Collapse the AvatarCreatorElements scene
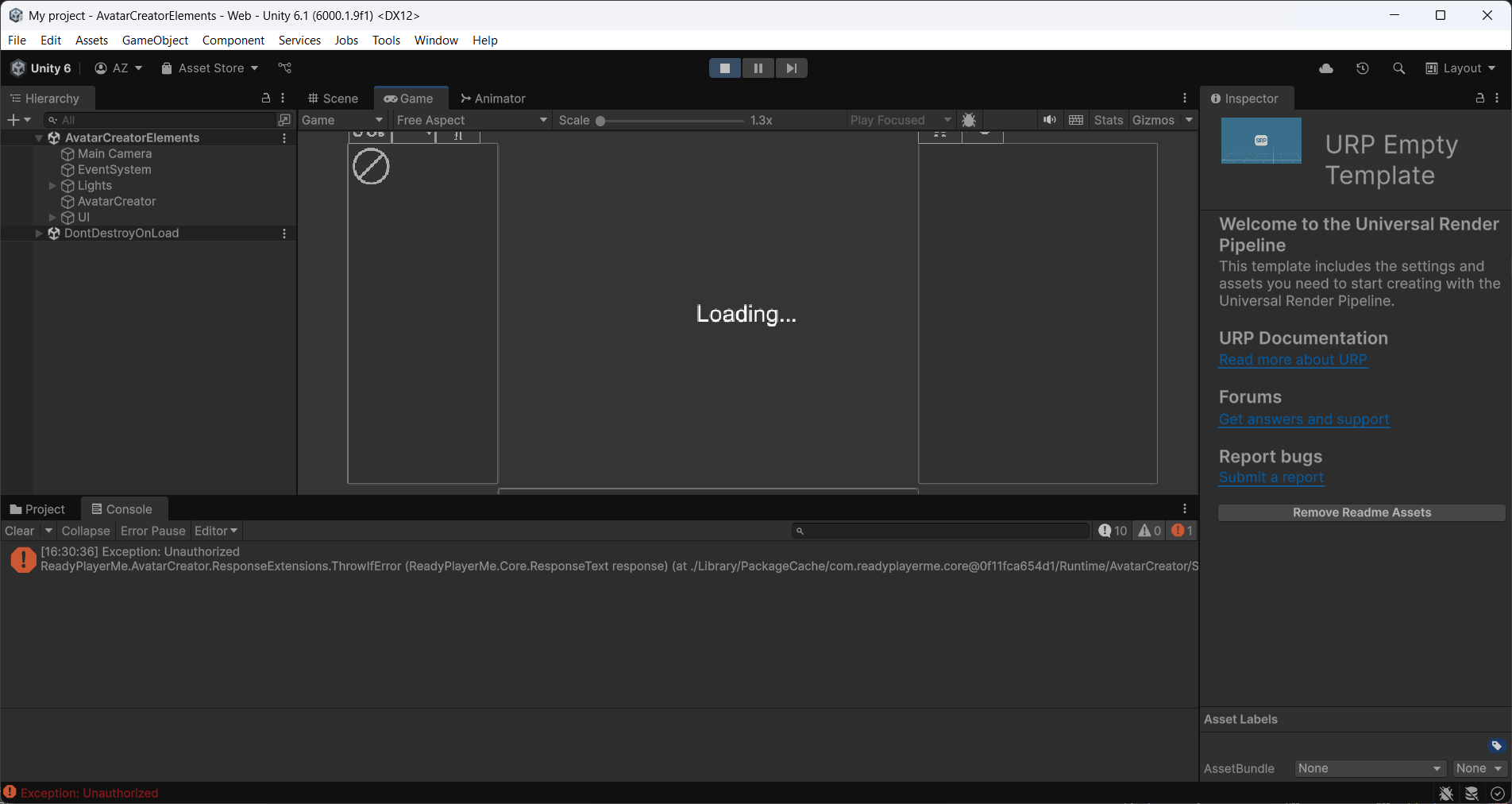Screen dimensions: 1512x804 (x=39, y=138)
